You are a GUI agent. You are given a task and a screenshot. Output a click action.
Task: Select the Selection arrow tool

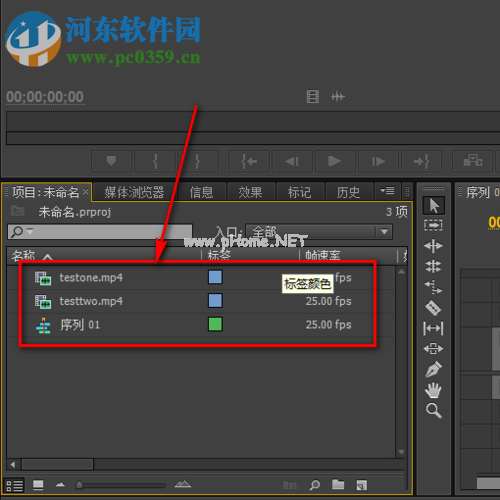coord(433,205)
